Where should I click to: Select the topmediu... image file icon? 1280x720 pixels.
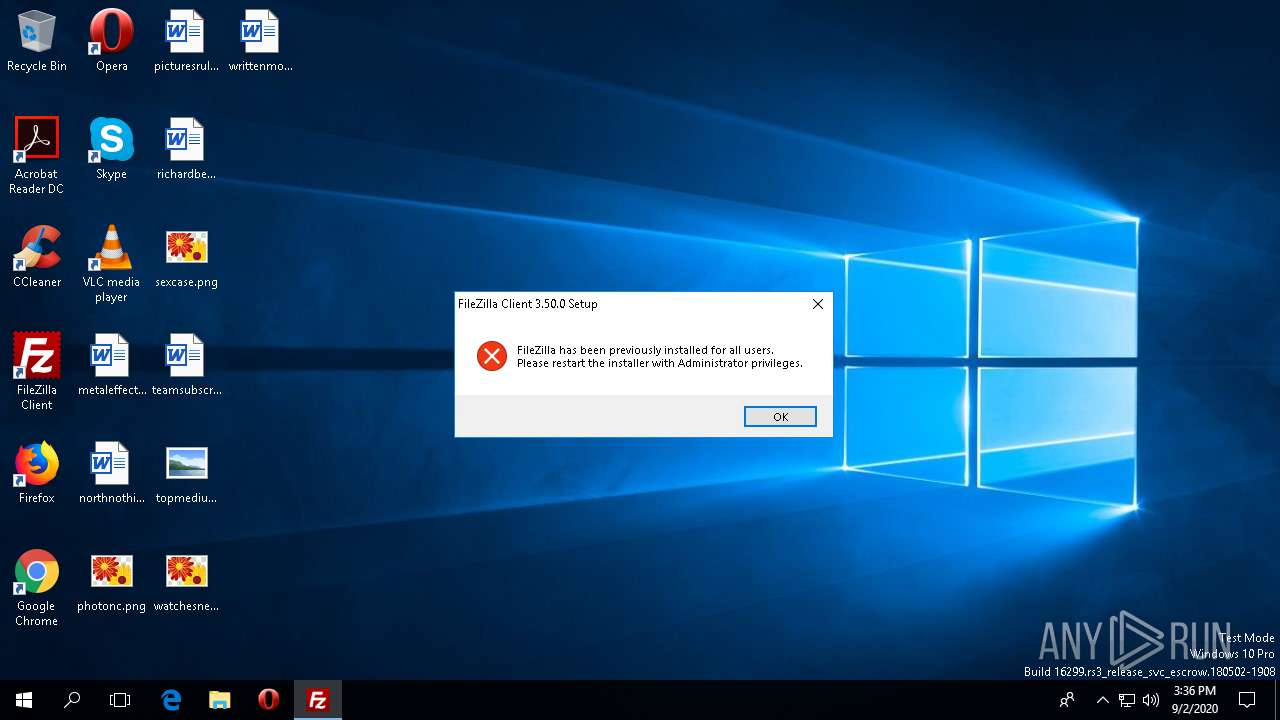(186, 473)
